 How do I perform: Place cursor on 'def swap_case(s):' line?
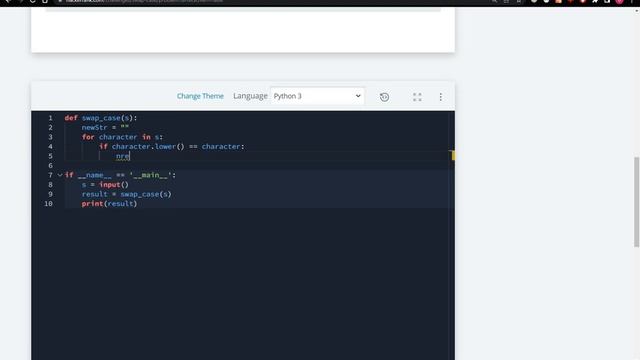click(101, 118)
